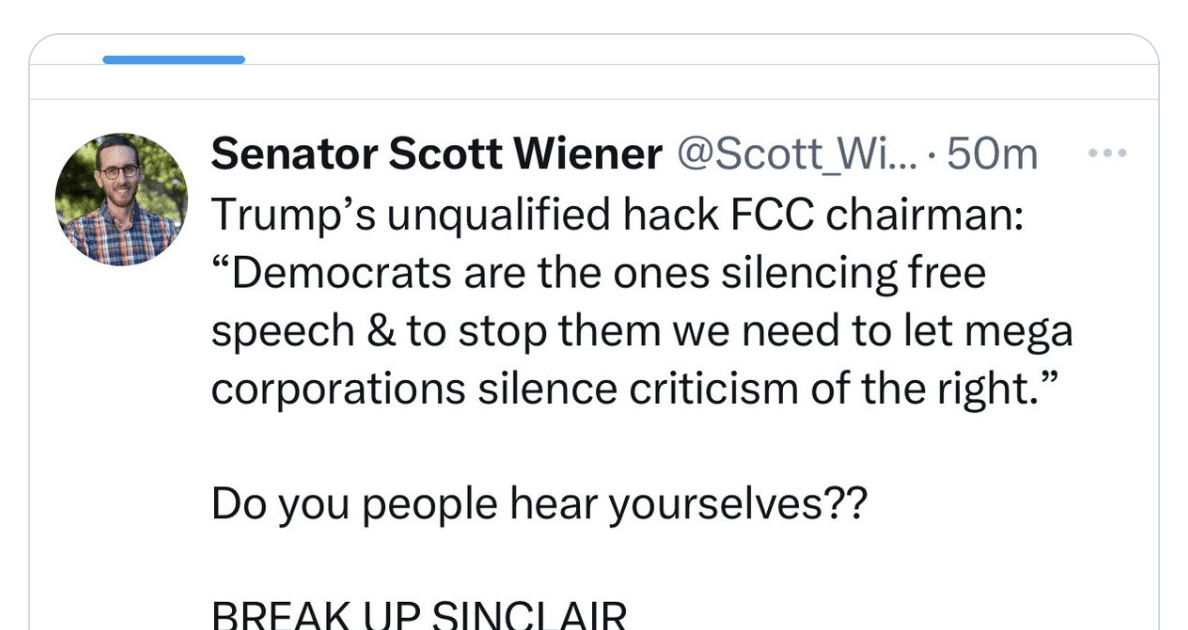Click Scott Wiener's profile avatar photo
The width and height of the screenshot is (1188, 630).
(120, 199)
